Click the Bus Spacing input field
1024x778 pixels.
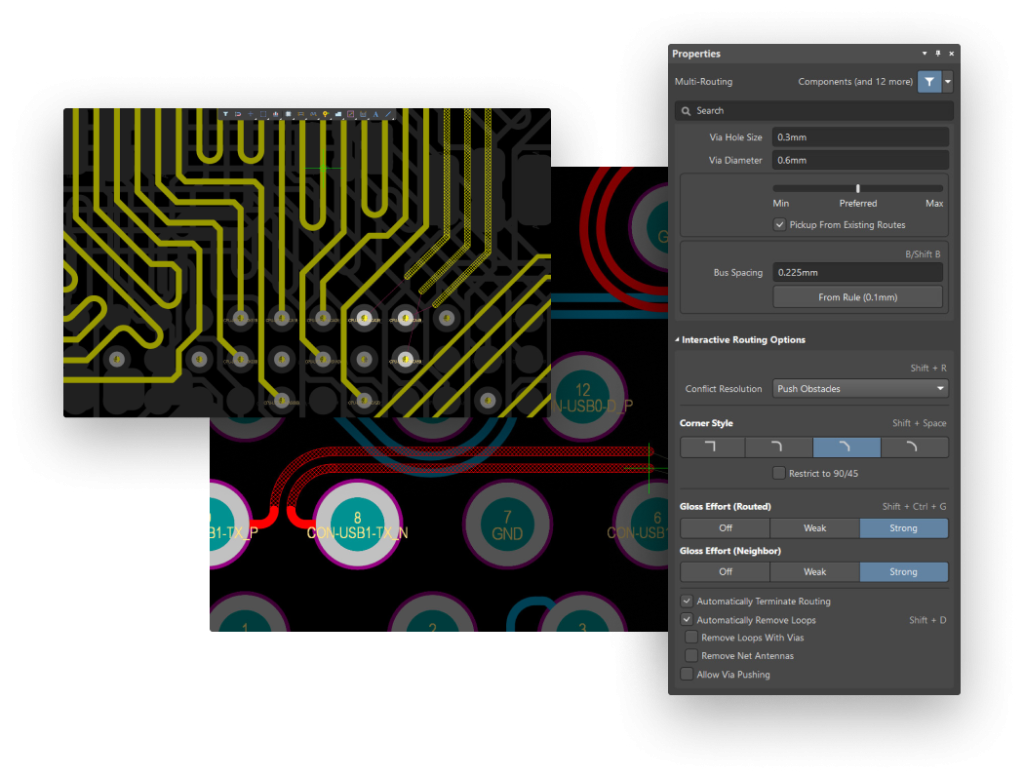[857, 272]
